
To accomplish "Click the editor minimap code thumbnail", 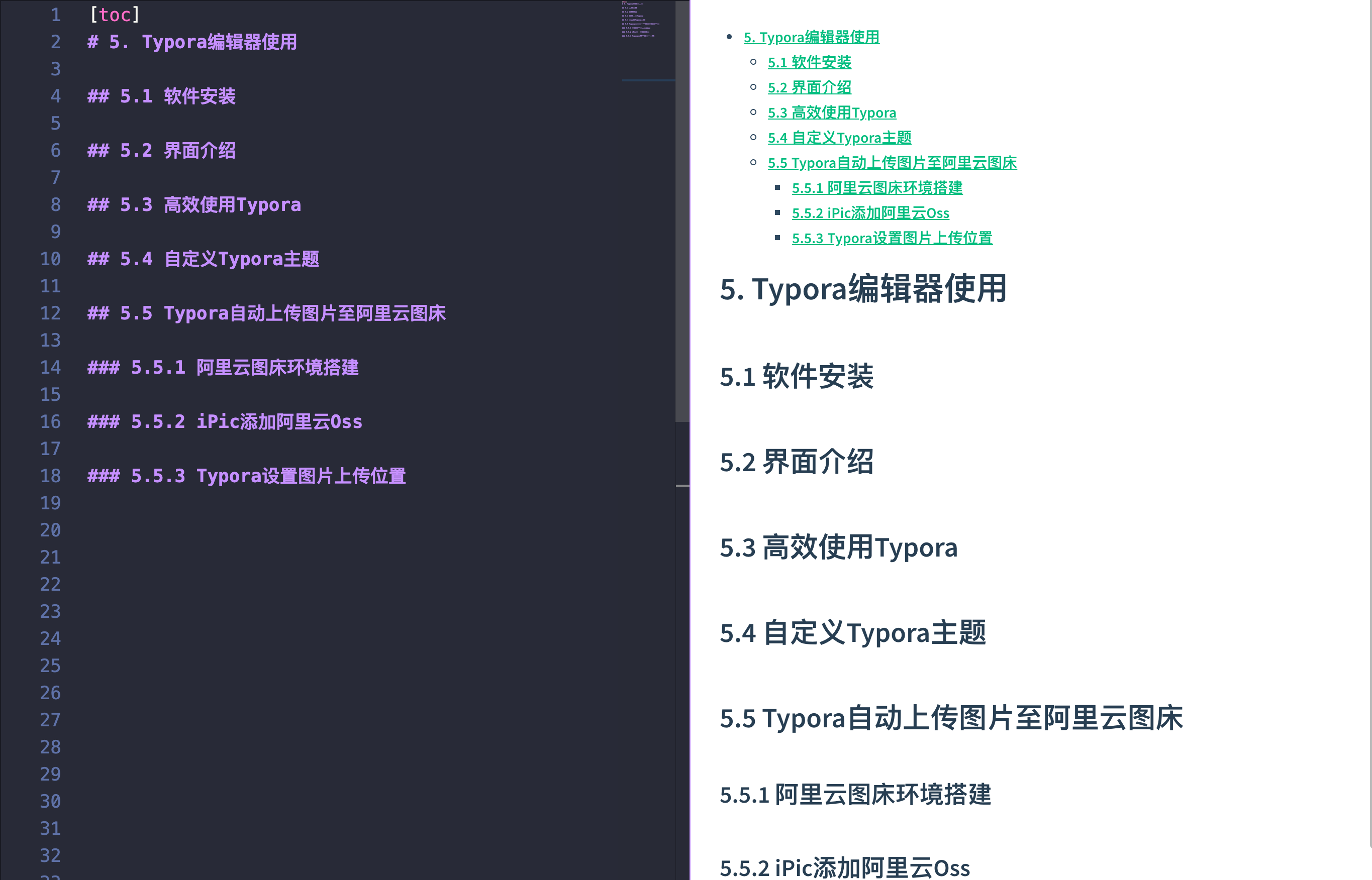I will pos(640,20).
